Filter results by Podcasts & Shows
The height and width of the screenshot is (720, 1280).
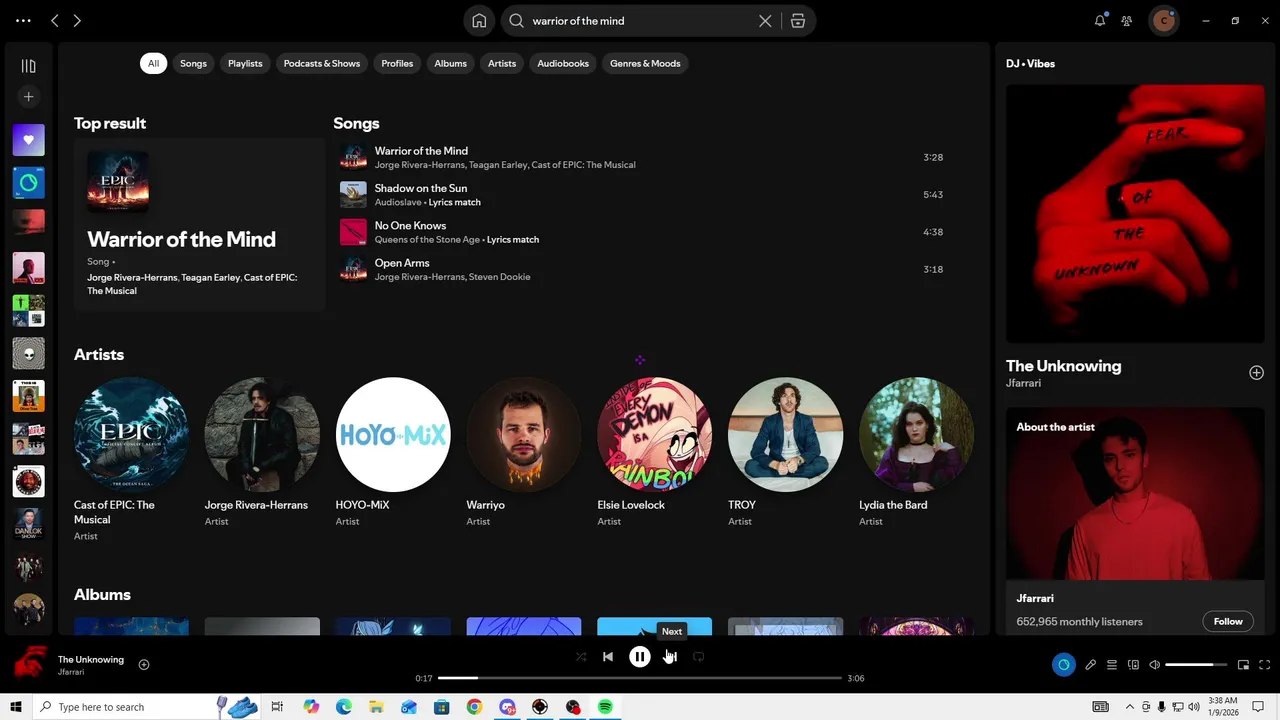pyautogui.click(x=322, y=63)
